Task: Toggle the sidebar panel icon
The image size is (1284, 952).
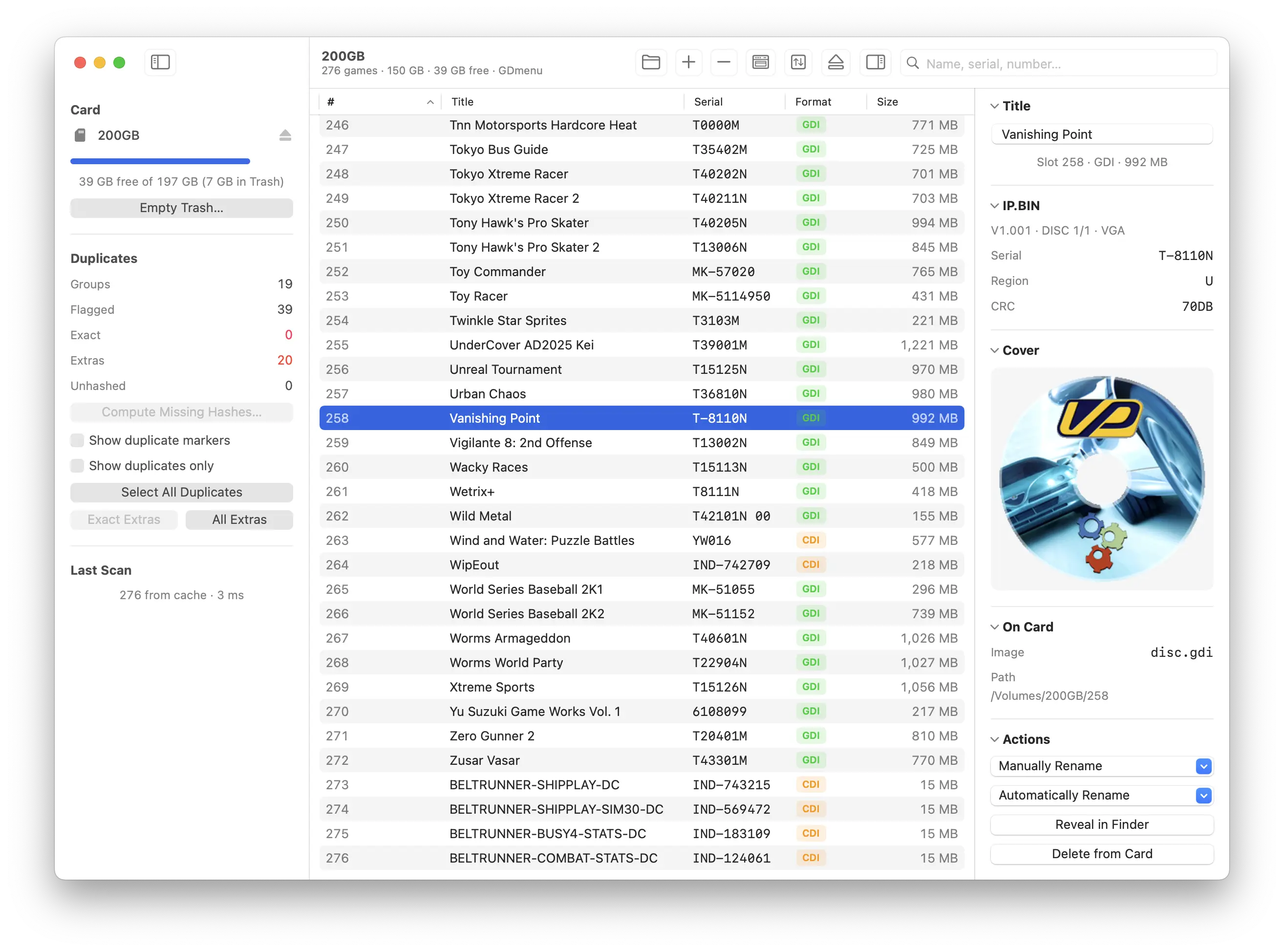Action: pos(160,62)
